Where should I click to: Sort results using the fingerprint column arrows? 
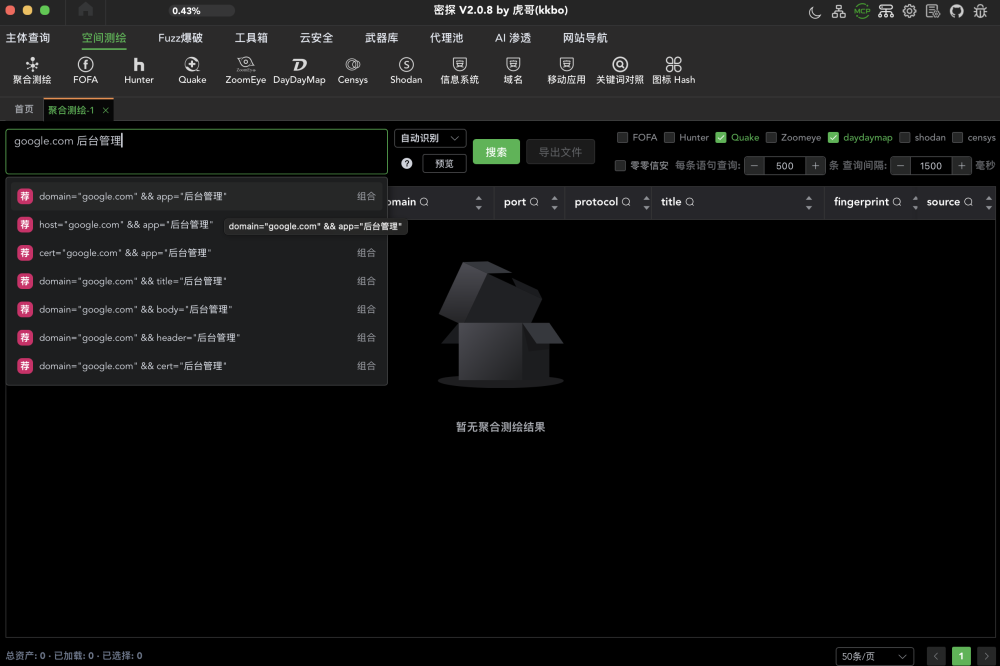[915, 202]
